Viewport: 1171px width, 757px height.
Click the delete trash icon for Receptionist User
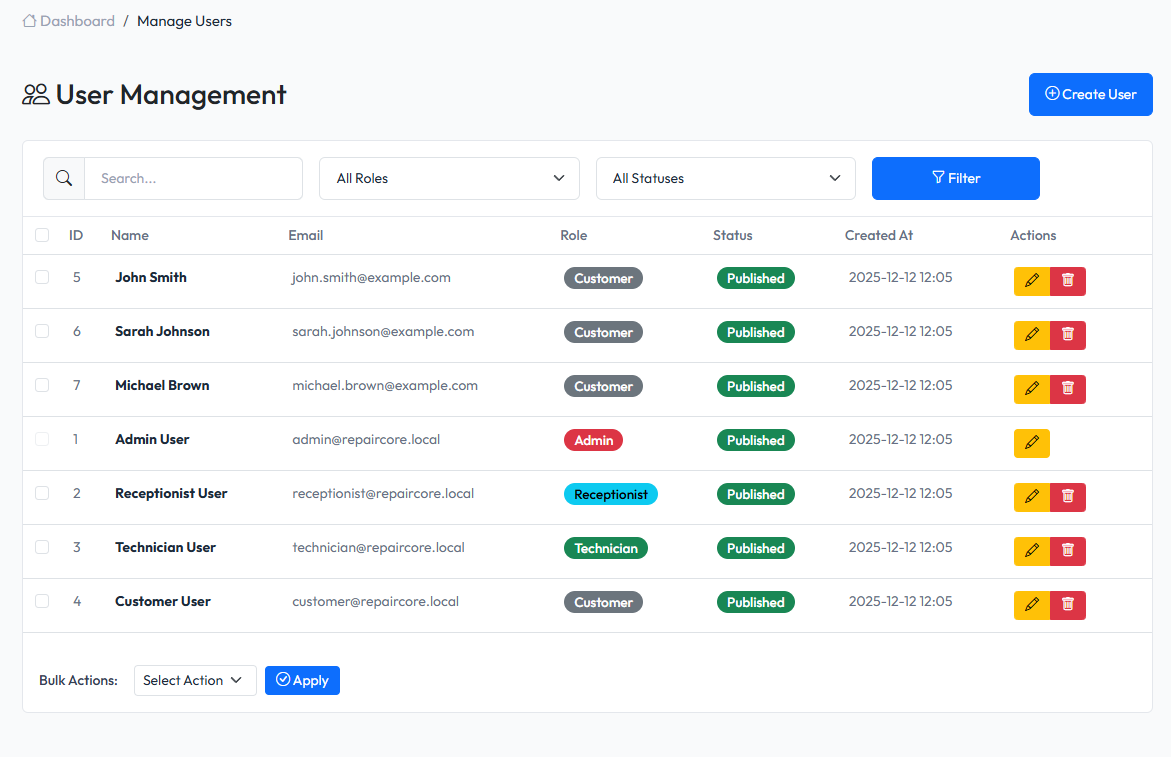(x=1067, y=497)
